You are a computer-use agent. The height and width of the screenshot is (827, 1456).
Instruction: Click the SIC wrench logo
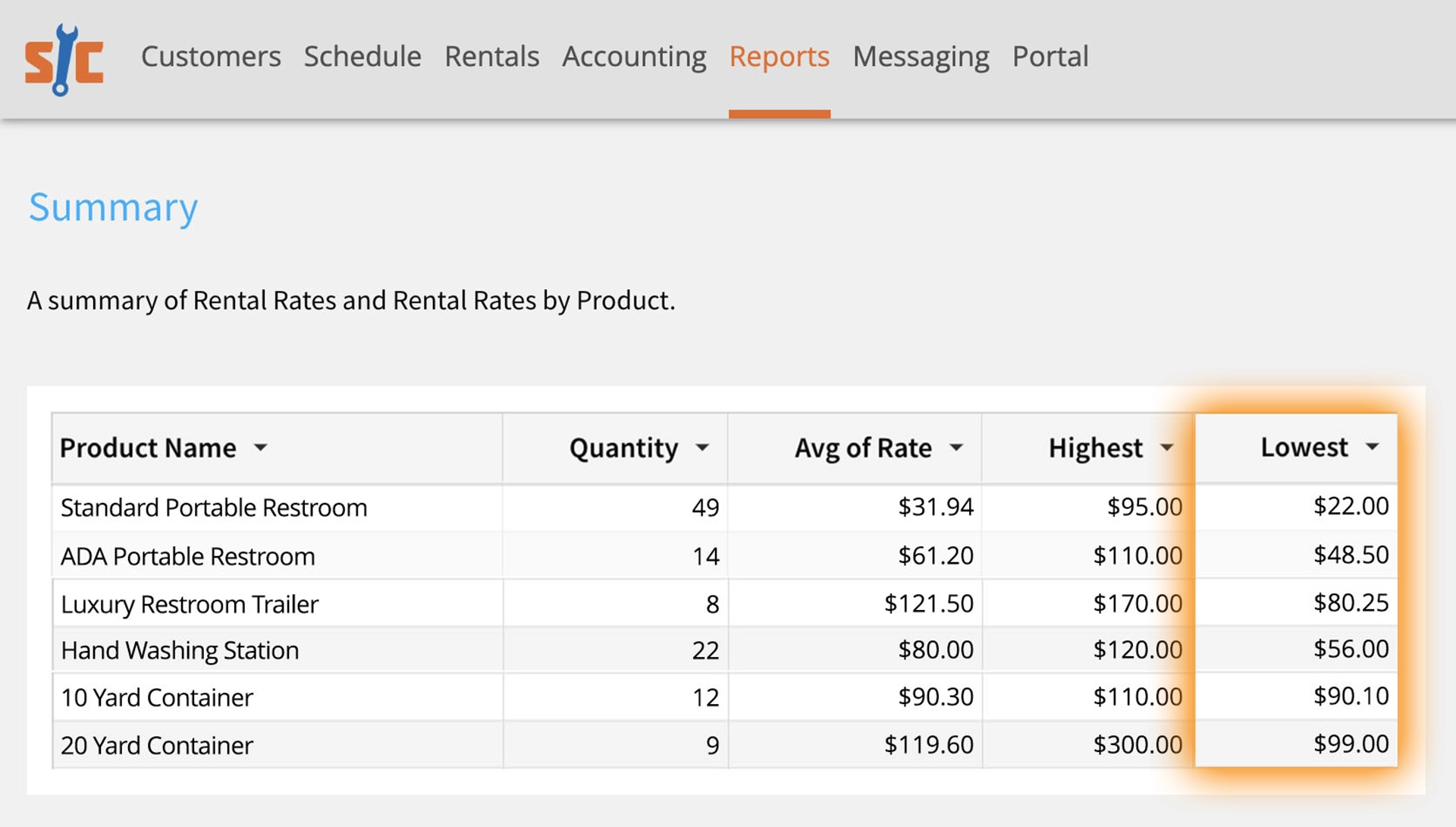point(64,59)
